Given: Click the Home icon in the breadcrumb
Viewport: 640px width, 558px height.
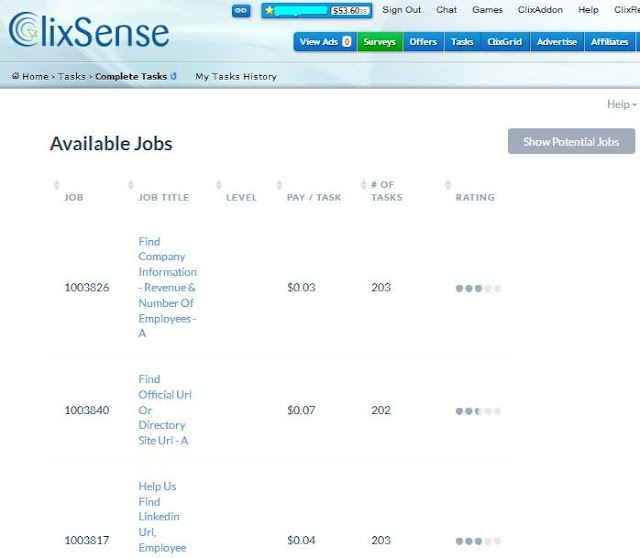Looking at the screenshot, I should point(16,76).
